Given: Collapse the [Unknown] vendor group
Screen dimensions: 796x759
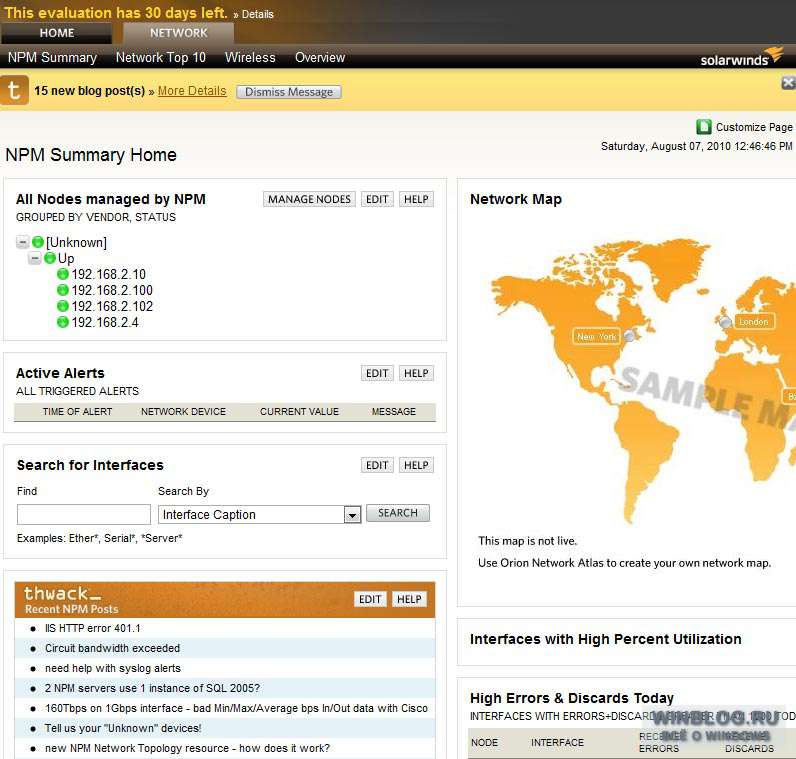Looking at the screenshot, I should point(22,242).
